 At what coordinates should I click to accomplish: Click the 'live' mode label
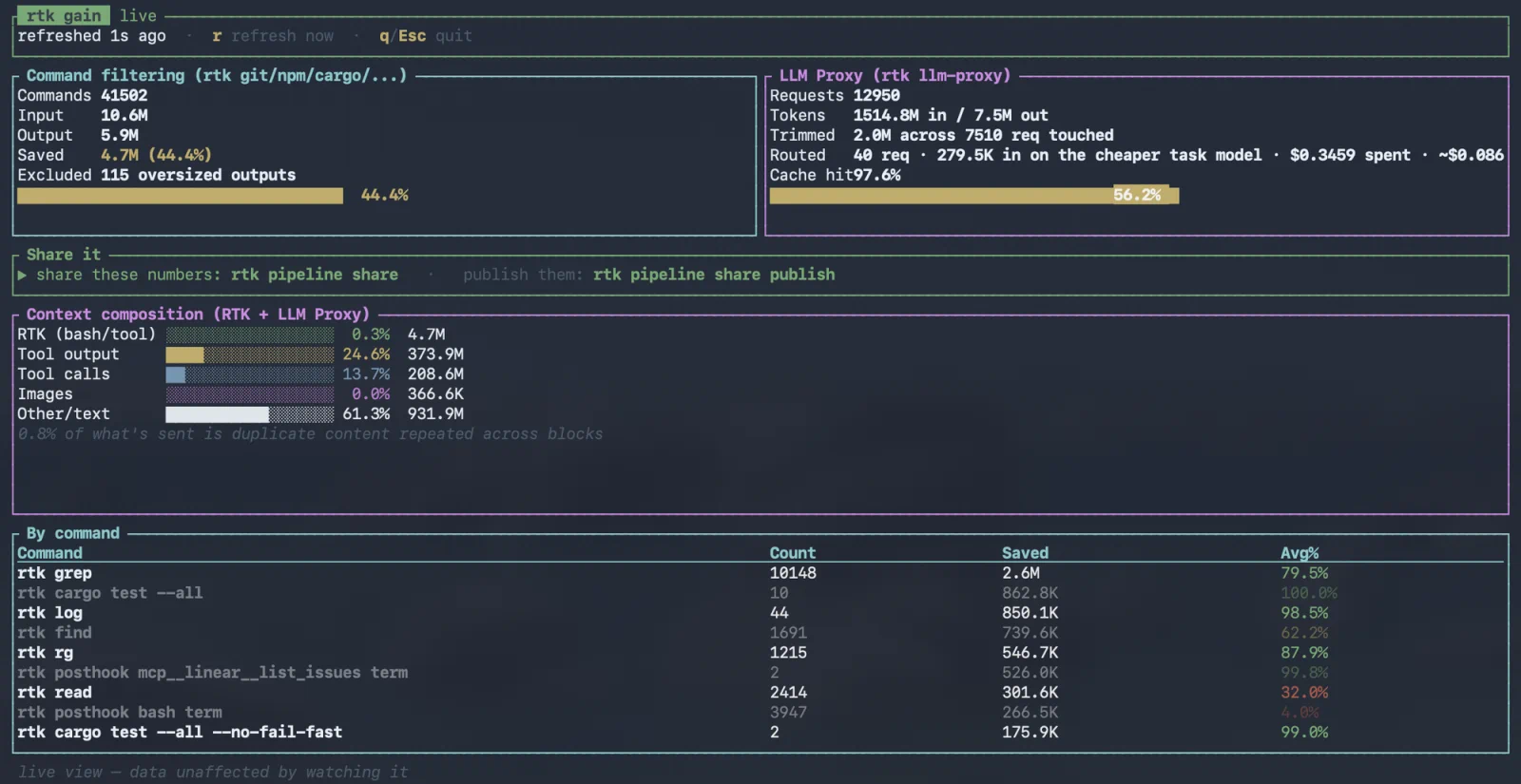tap(138, 15)
